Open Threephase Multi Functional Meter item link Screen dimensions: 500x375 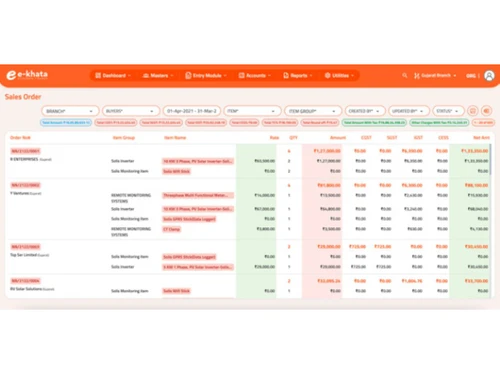[198, 195]
